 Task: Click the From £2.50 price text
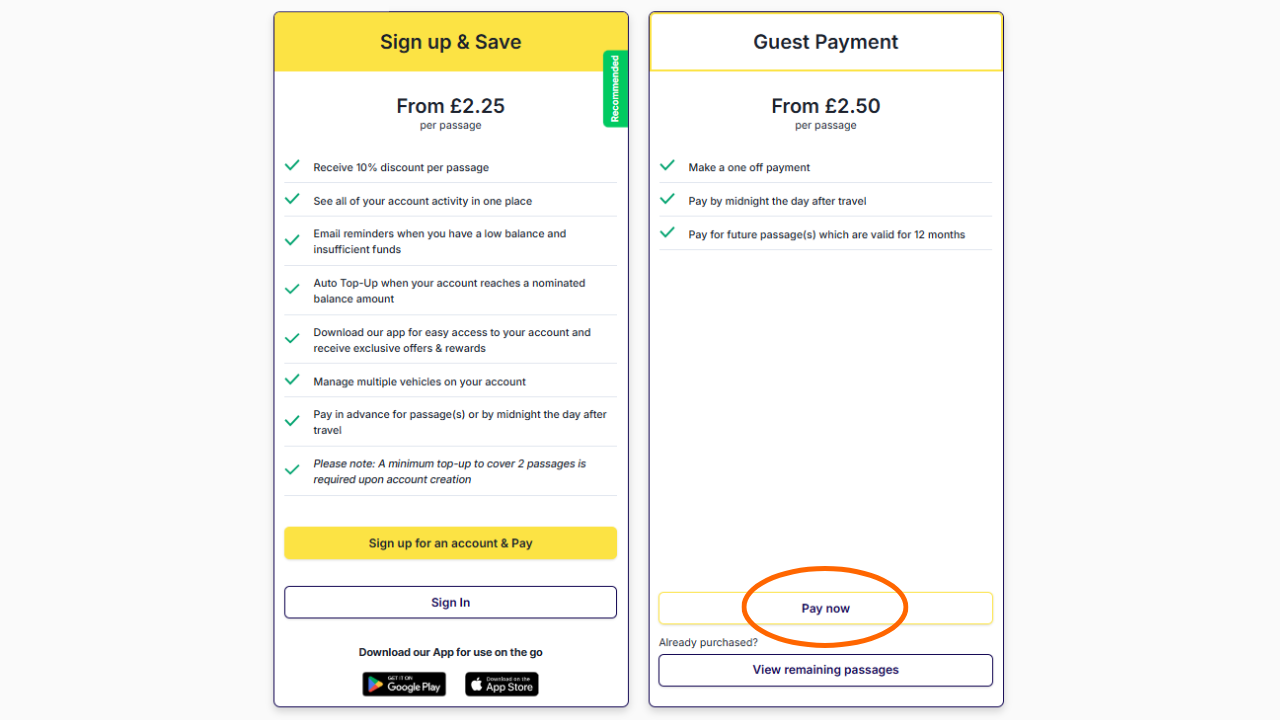825,106
